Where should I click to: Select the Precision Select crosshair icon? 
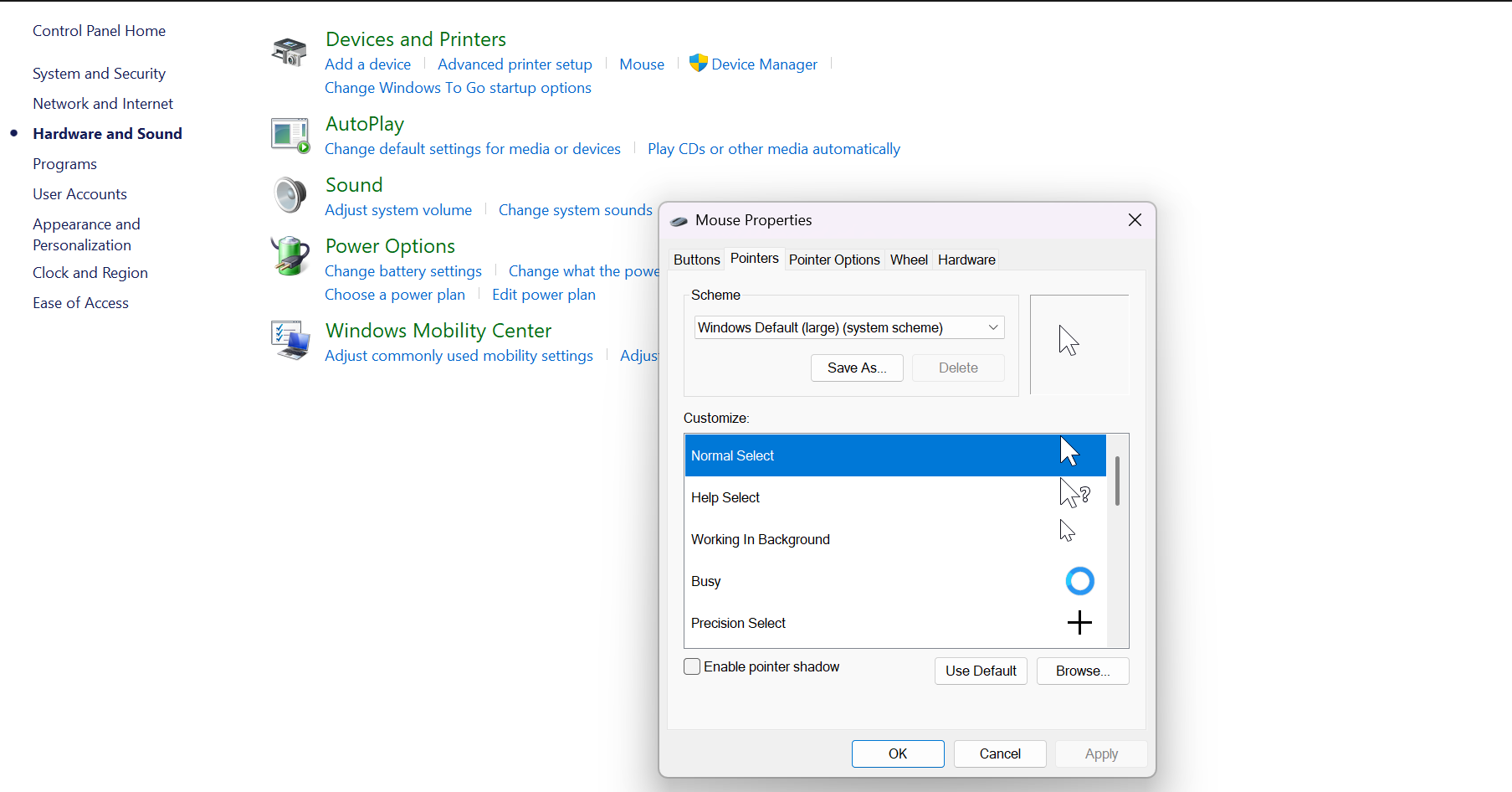[x=1079, y=623]
